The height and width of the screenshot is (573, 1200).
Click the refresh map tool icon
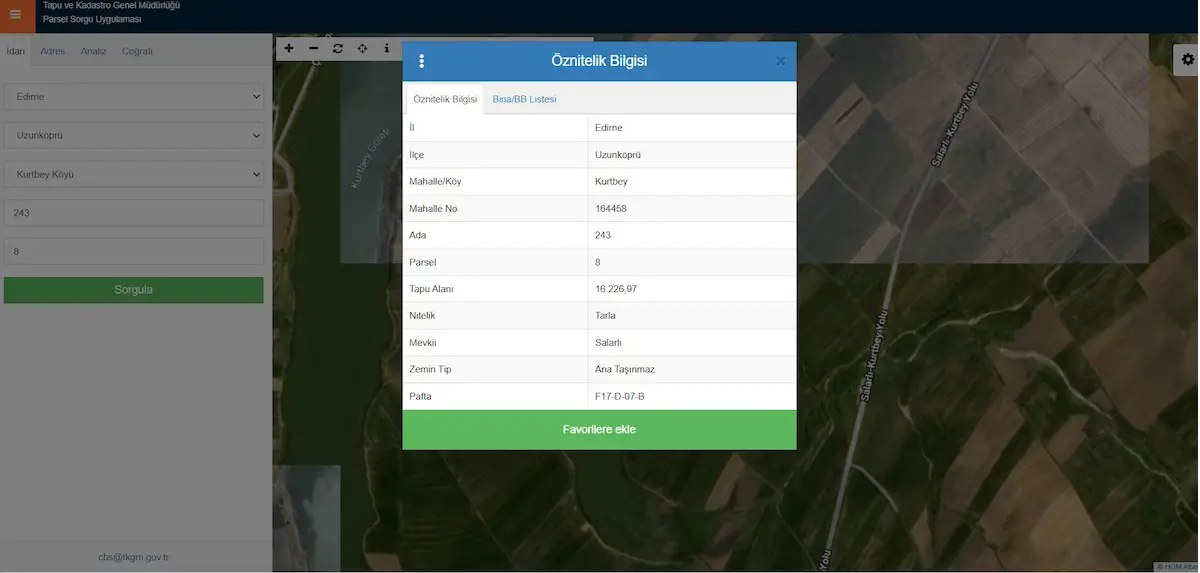coord(338,48)
